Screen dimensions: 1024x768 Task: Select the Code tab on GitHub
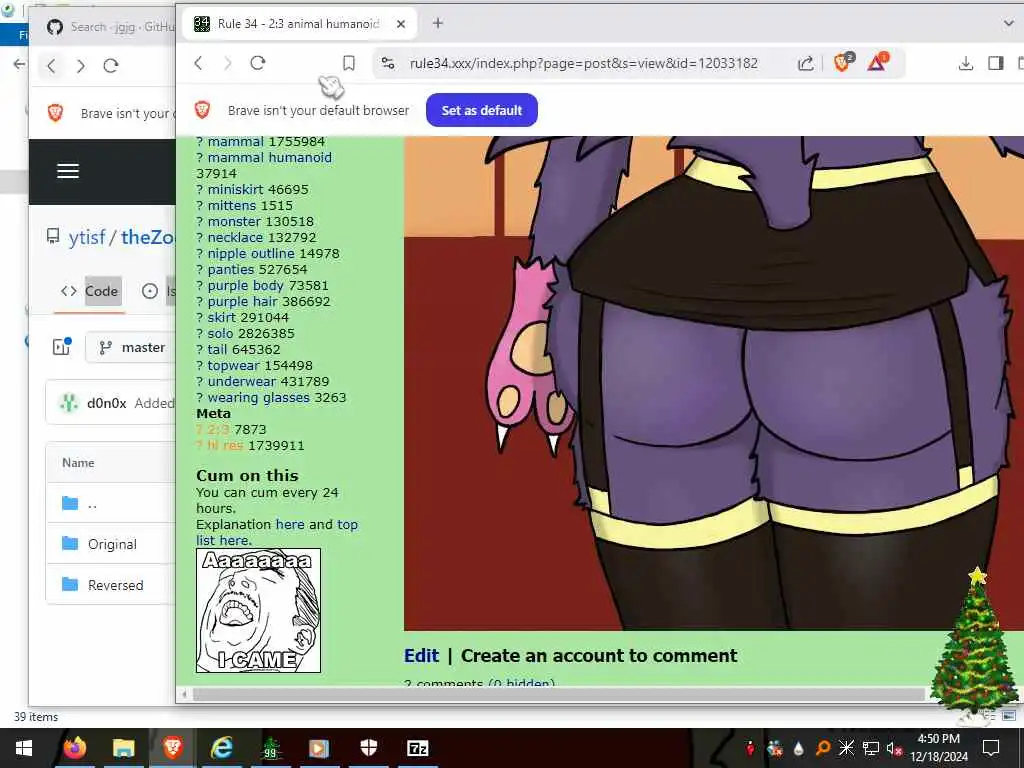pos(90,291)
